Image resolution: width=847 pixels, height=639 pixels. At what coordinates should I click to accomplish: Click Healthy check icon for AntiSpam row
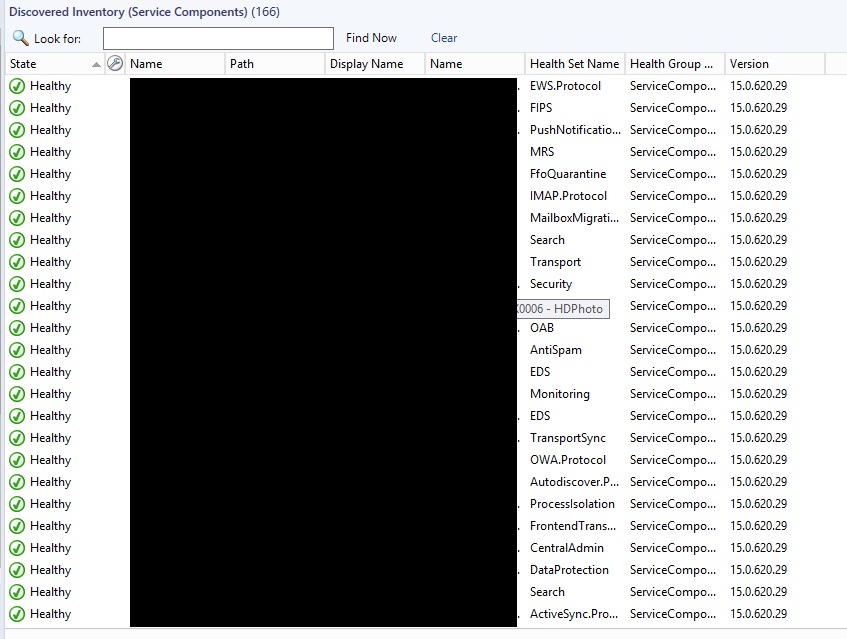click(x=17, y=350)
